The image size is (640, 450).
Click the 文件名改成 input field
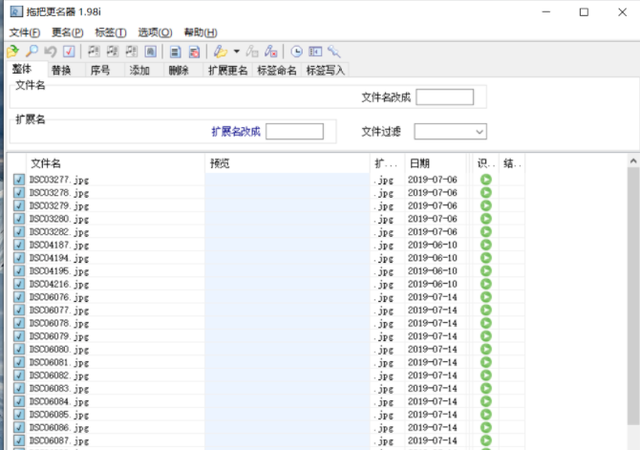click(445, 97)
